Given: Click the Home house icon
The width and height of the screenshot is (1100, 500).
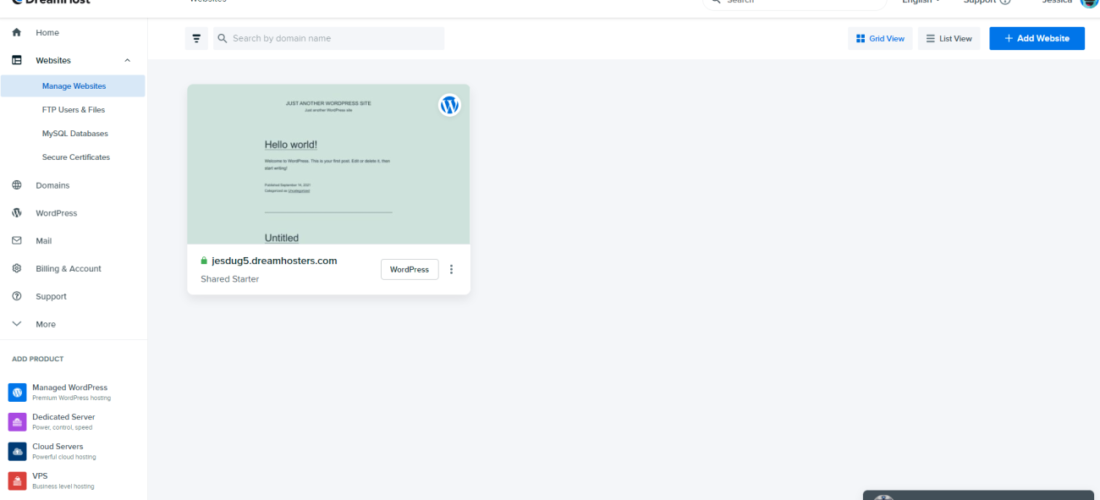Looking at the screenshot, I should (x=17, y=32).
